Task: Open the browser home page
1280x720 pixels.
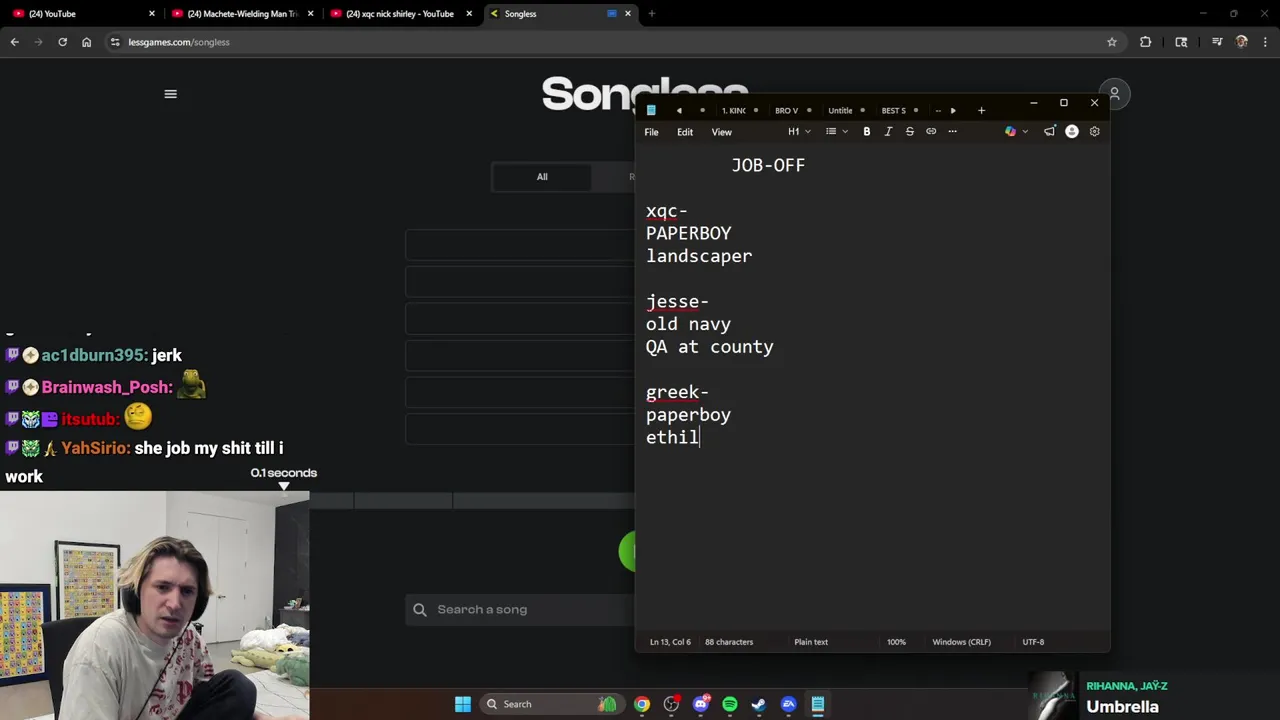Action: [x=86, y=42]
